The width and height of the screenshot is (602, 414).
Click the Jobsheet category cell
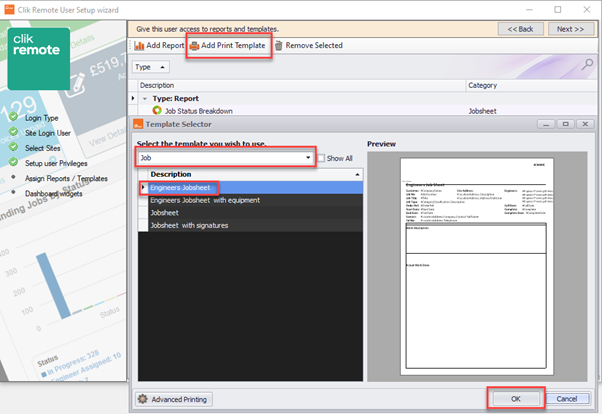pos(482,111)
